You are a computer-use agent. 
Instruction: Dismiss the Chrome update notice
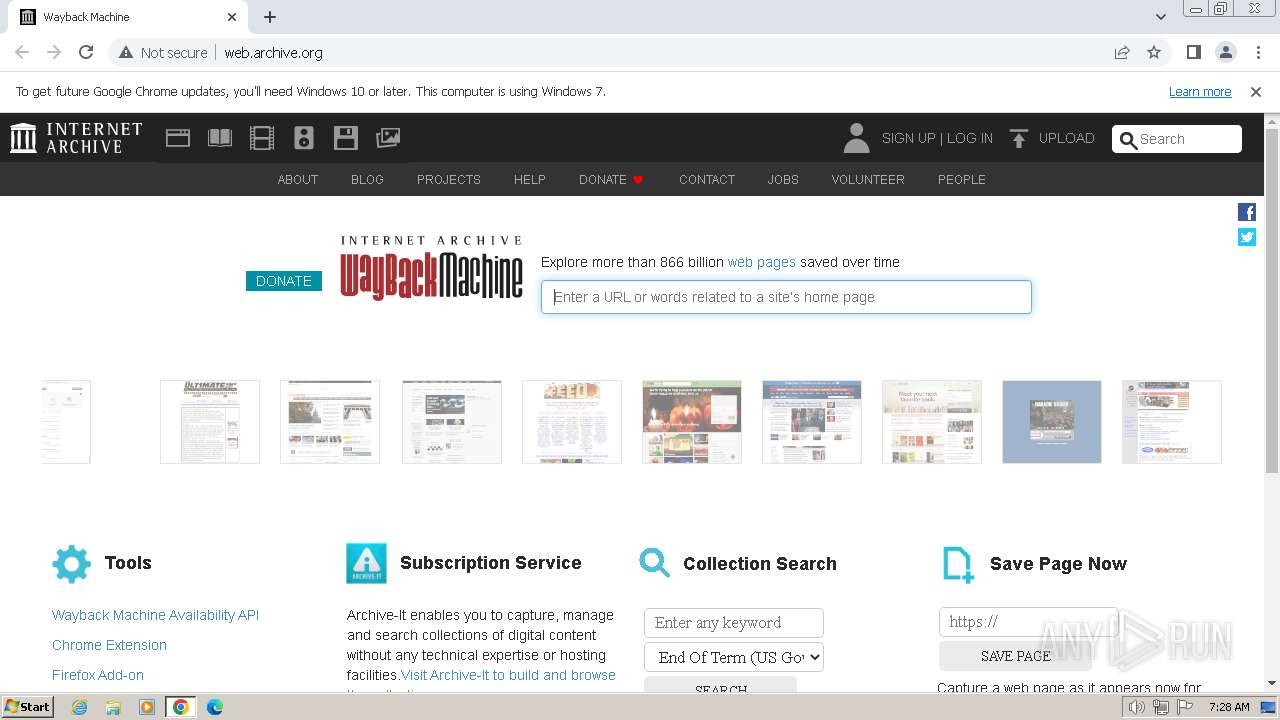(x=1256, y=91)
